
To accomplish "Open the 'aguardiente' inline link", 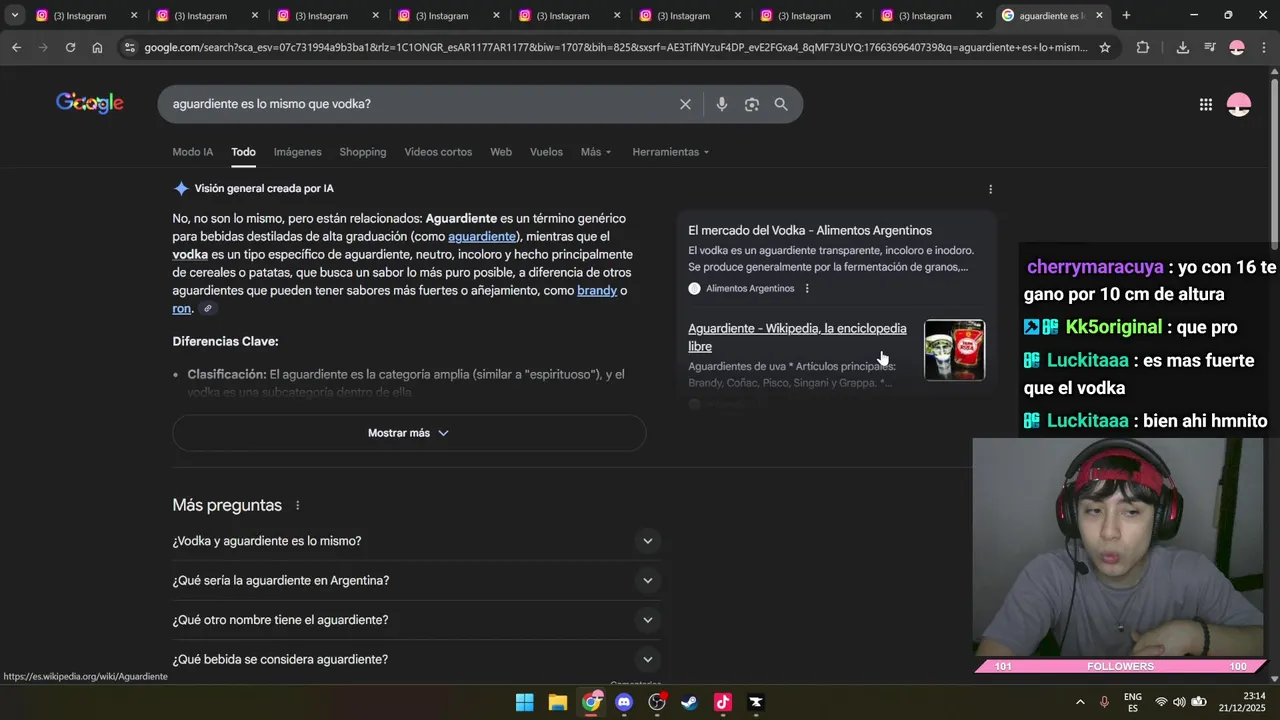I will 482,237.
